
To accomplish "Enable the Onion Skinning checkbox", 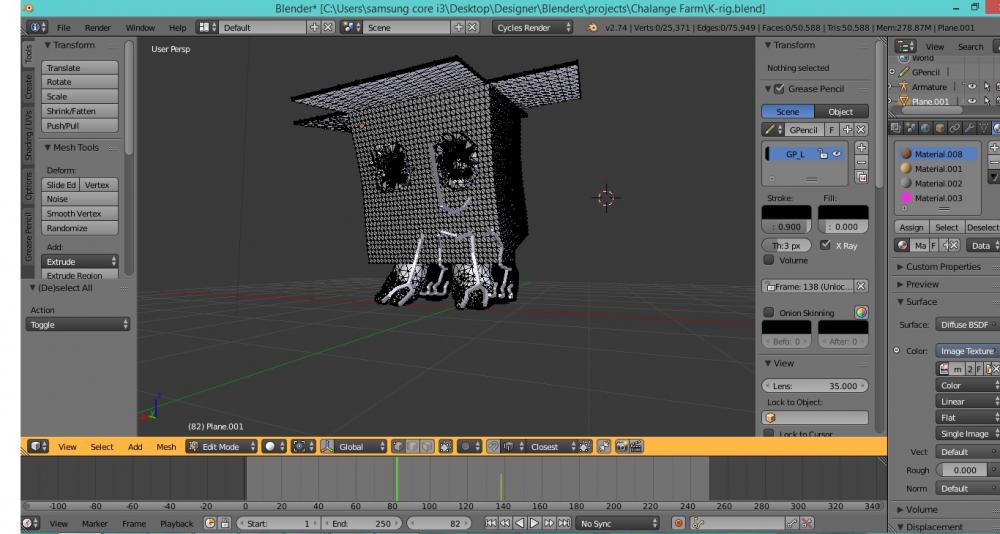I will (769, 313).
